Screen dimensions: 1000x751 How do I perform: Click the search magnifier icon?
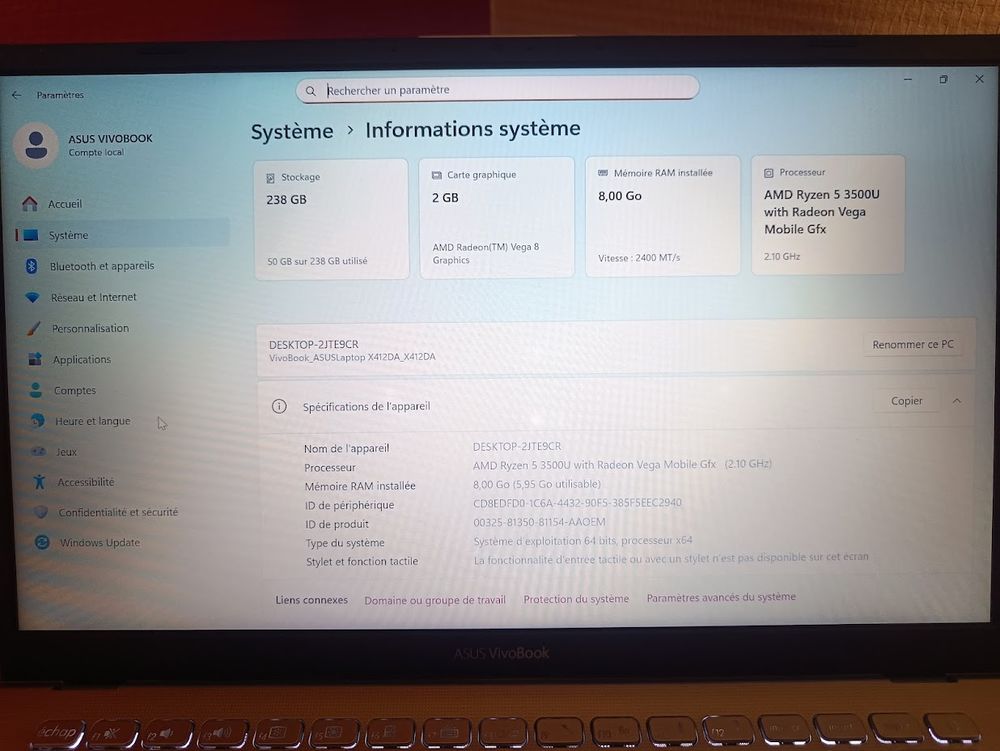pyautogui.click(x=311, y=91)
